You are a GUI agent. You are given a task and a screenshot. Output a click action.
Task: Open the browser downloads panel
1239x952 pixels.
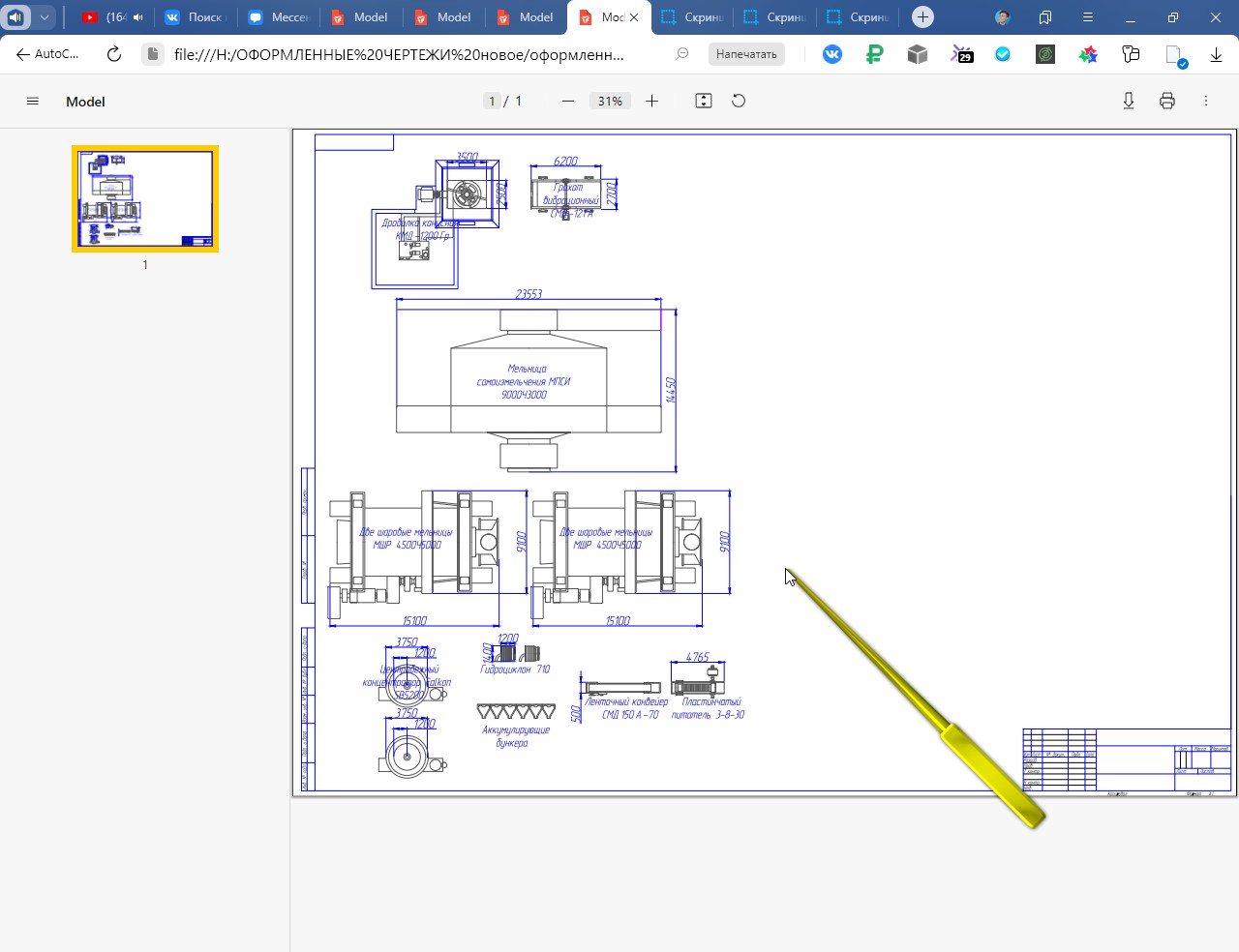click(x=1216, y=55)
